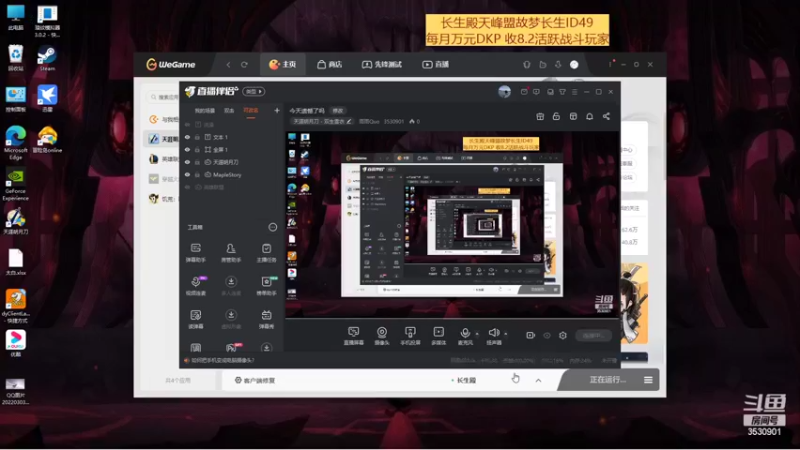Open the 主播任务 tool in the toolbox

pos(266,253)
